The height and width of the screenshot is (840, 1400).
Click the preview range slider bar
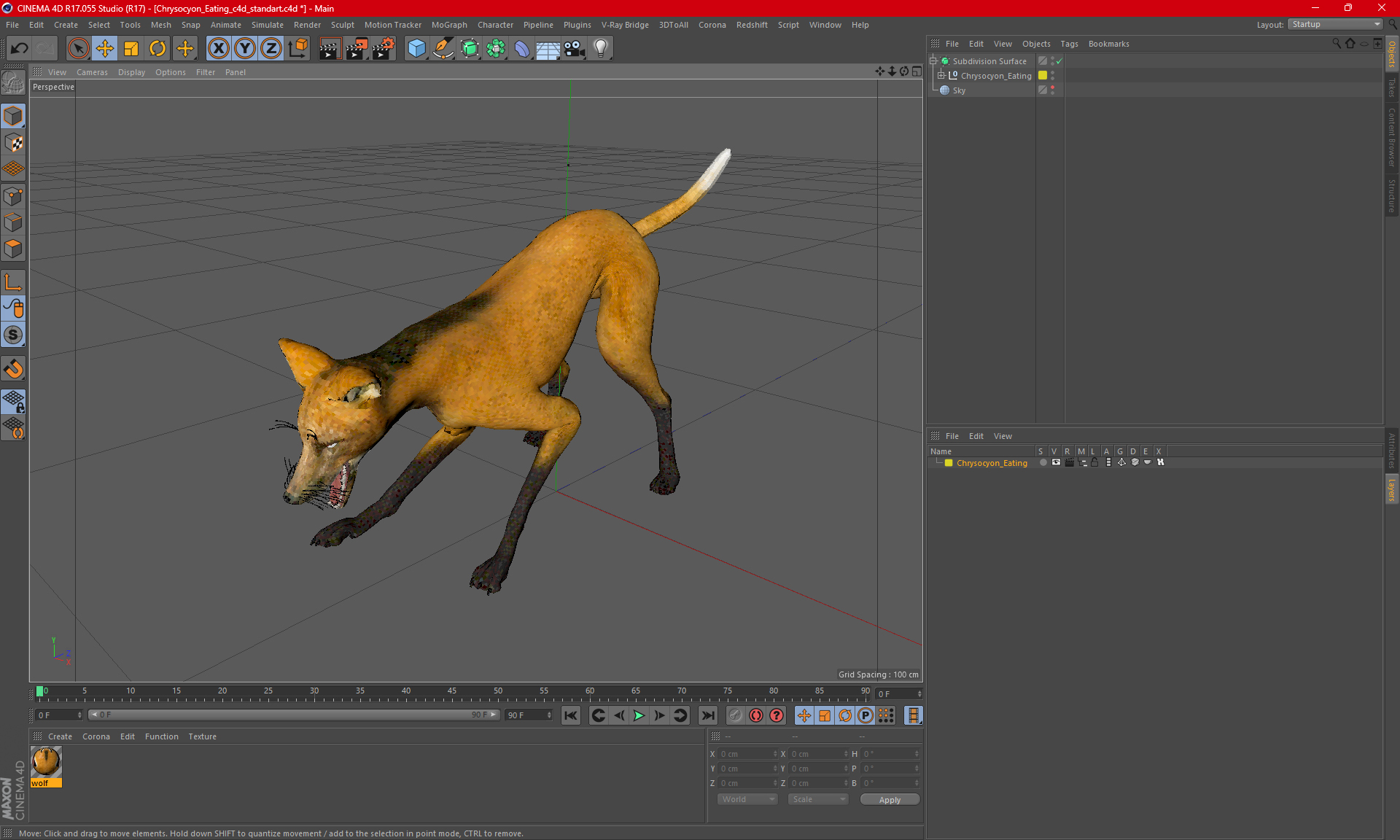click(x=295, y=715)
